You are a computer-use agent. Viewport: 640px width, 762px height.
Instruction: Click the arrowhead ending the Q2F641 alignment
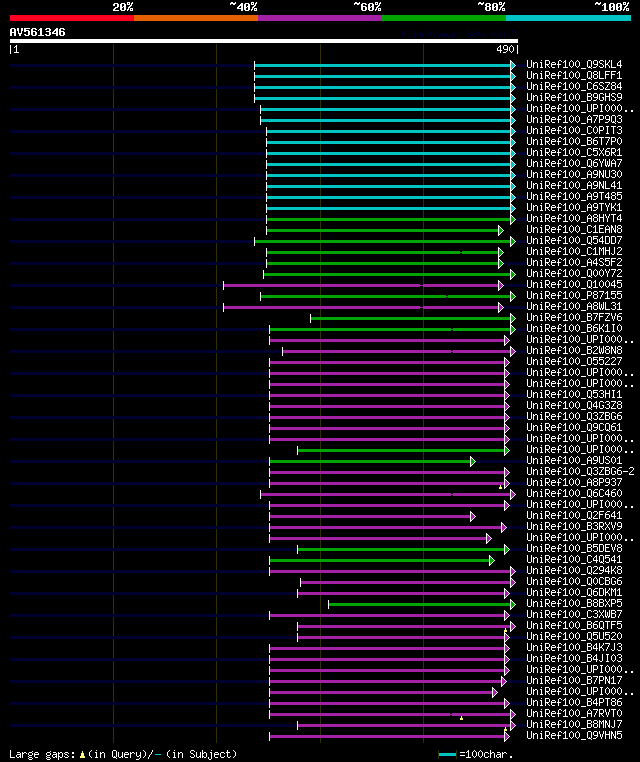pos(472,516)
